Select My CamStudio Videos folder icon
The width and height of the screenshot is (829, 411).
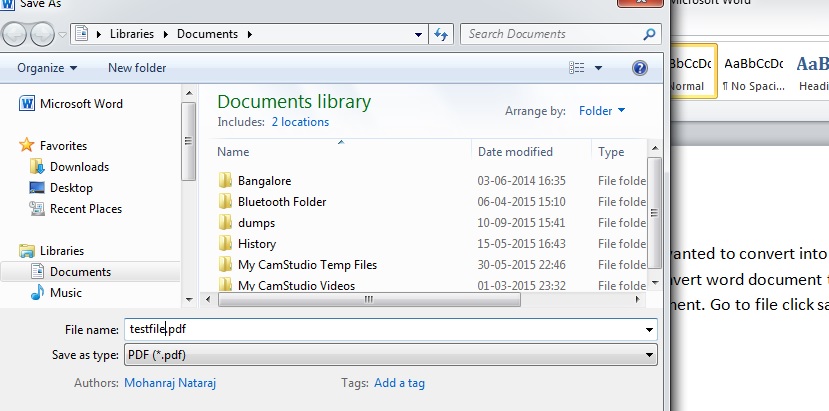coord(225,285)
